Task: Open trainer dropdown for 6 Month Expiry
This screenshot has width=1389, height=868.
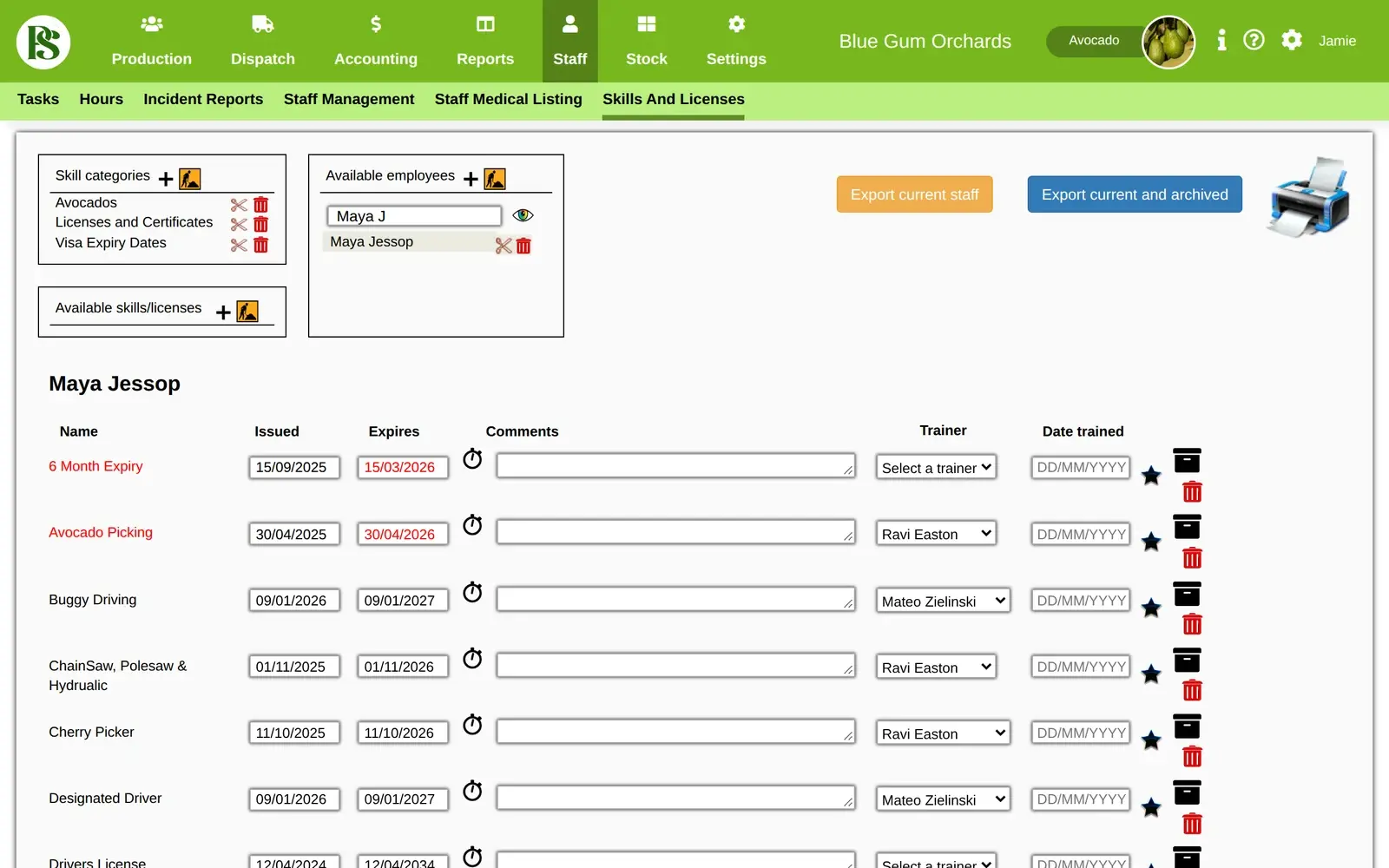Action: [x=936, y=467]
